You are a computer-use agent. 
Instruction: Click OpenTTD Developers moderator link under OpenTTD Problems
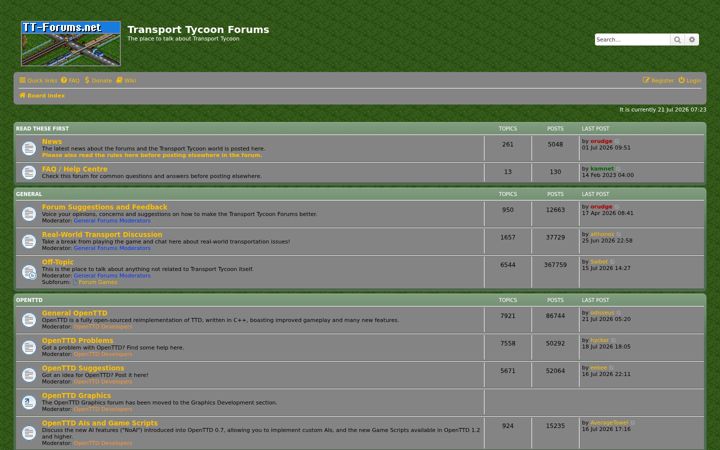[x=103, y=354]
